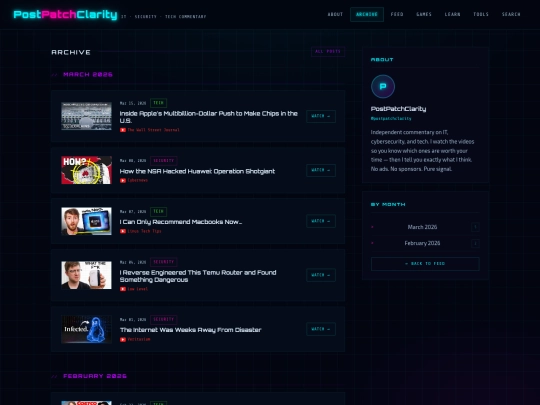Click the @postpatchclarity handle link
Image resolution: width=540 pixels, height=405 pixels.
point(391,118)
